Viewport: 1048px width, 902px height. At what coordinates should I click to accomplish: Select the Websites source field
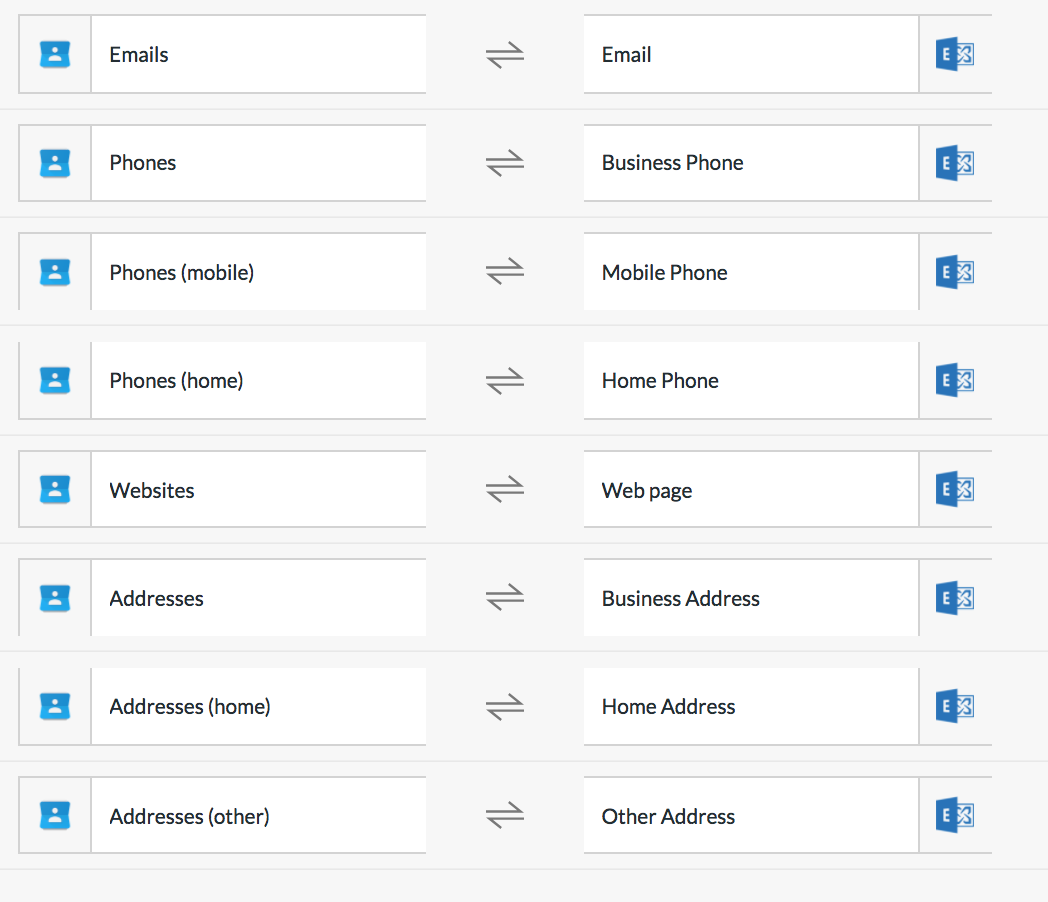258,489
